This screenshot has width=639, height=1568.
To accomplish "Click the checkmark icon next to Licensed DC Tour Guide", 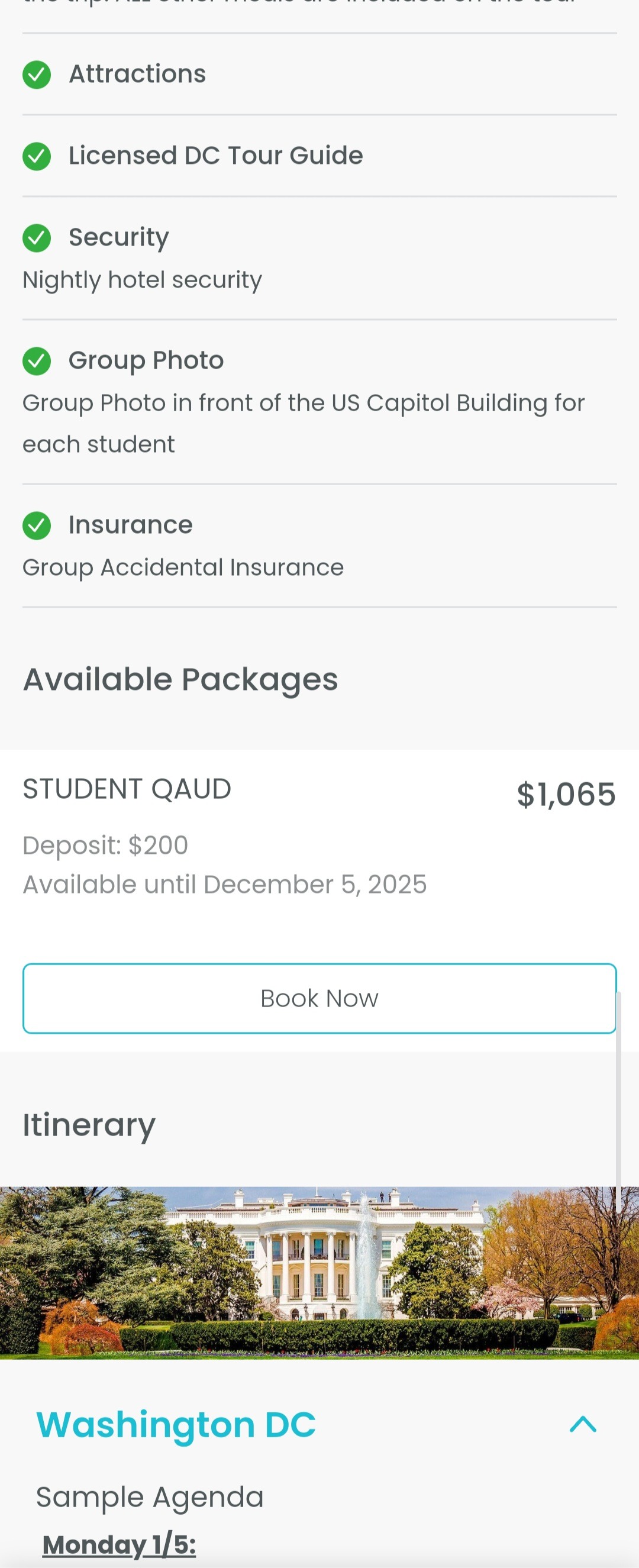I will tap(37, 156).
